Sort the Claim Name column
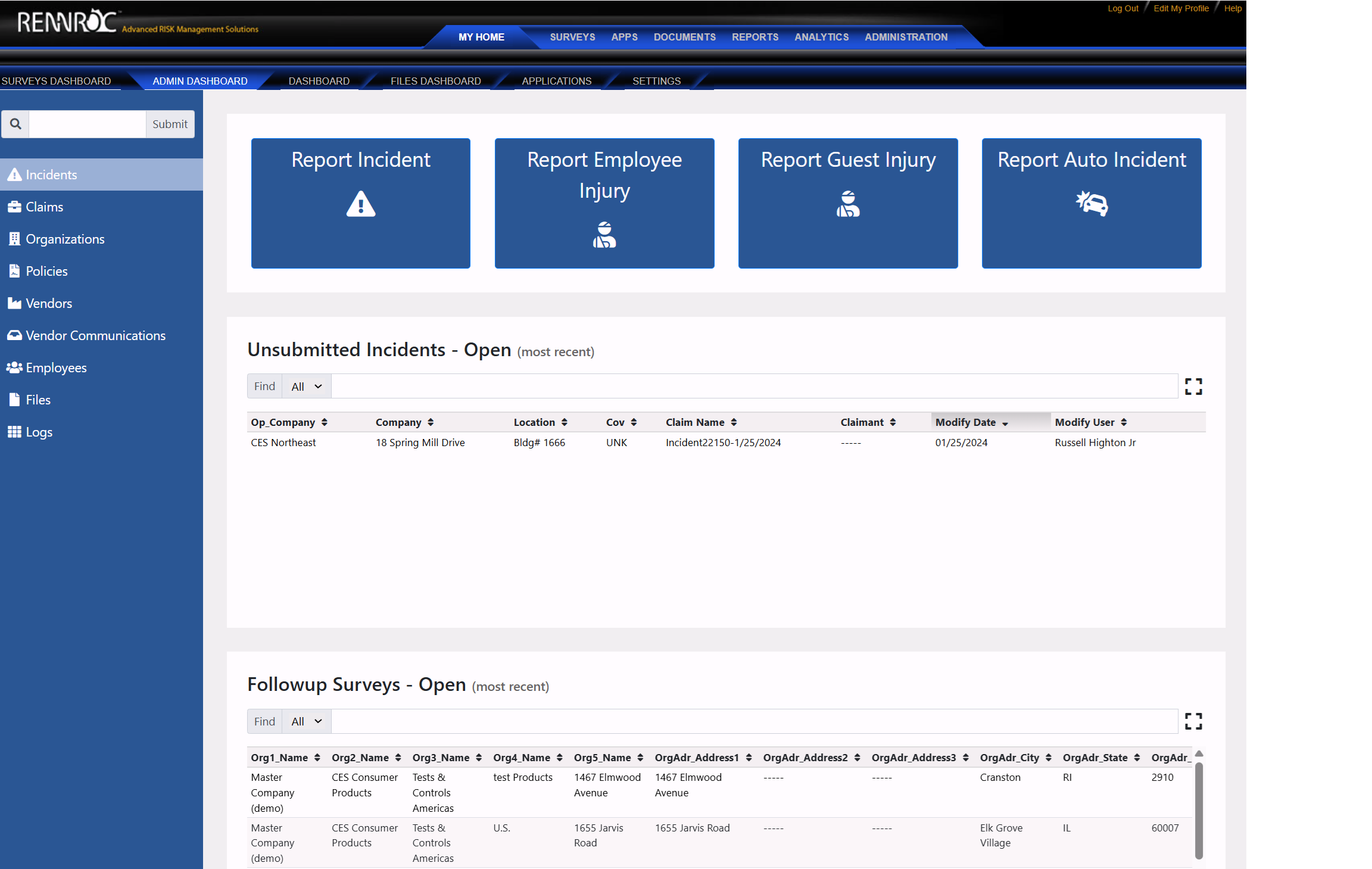This screenshot has height=869, width=1372. coord(701,422)
